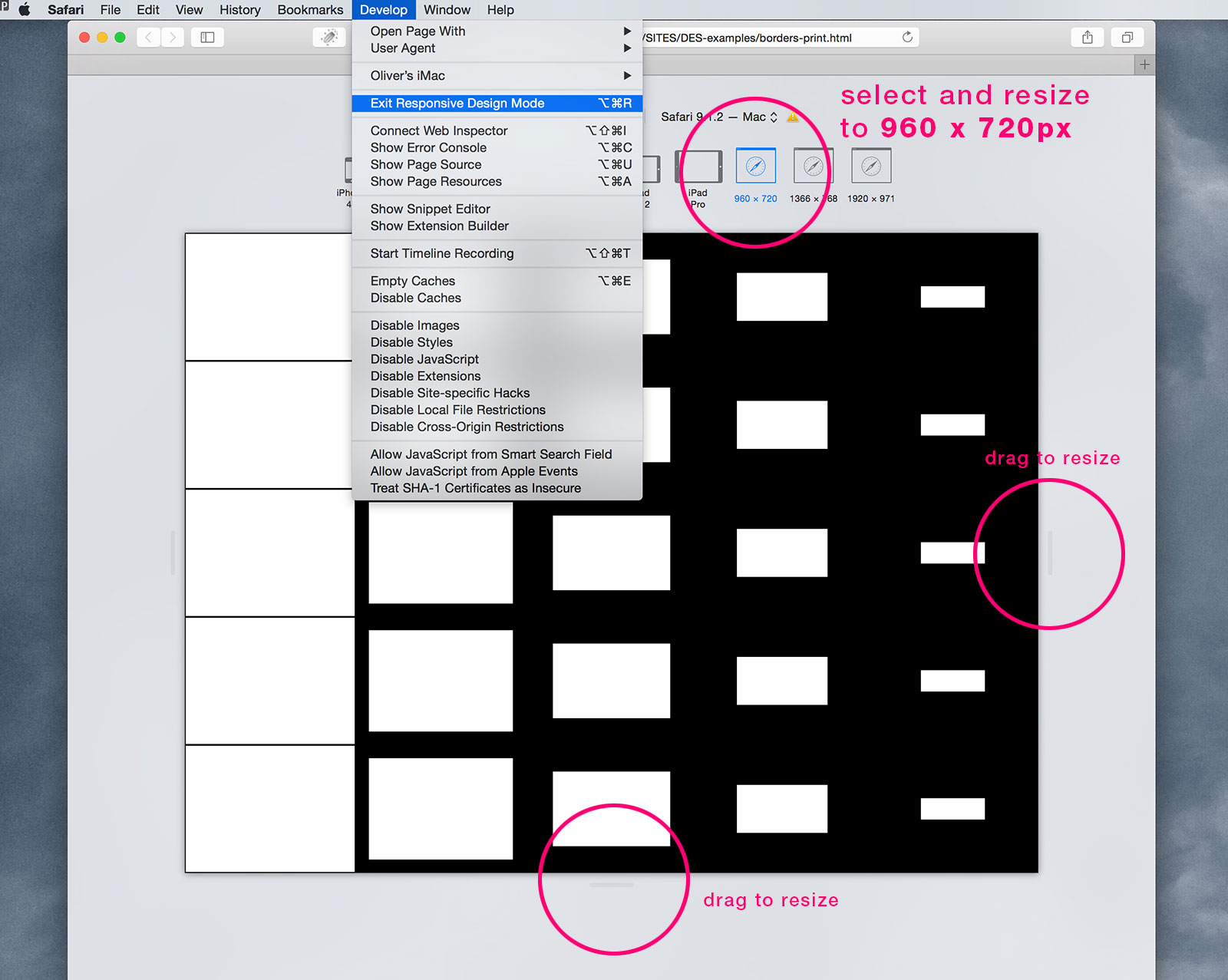This screenshot has height=980, width=1228.
Task: Choose the 1366 × 768 window preset
Action: pos(813,167)
